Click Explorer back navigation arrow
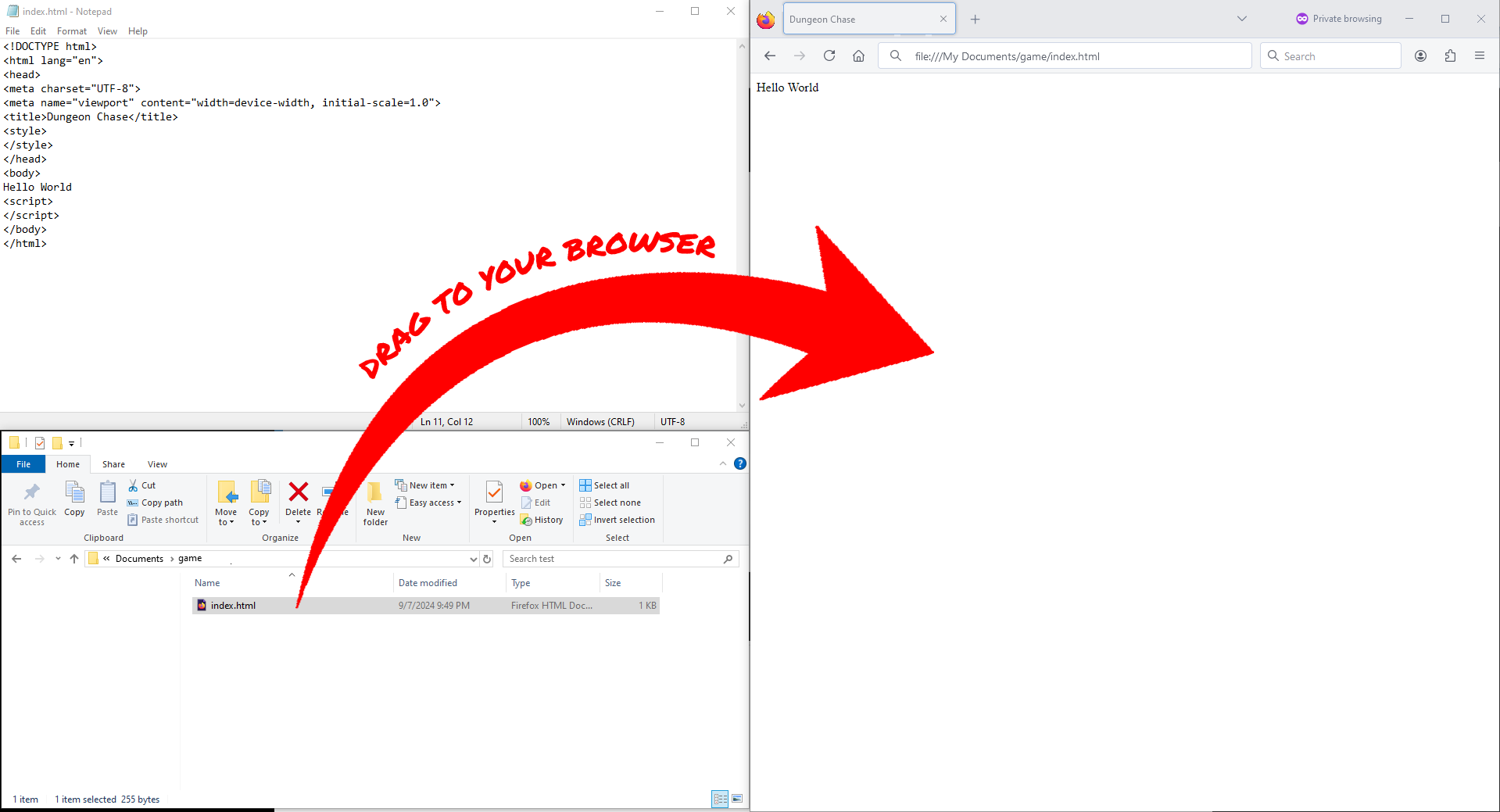The width and height of the screenshot is (1500, 812). click(x=16, y=559)
